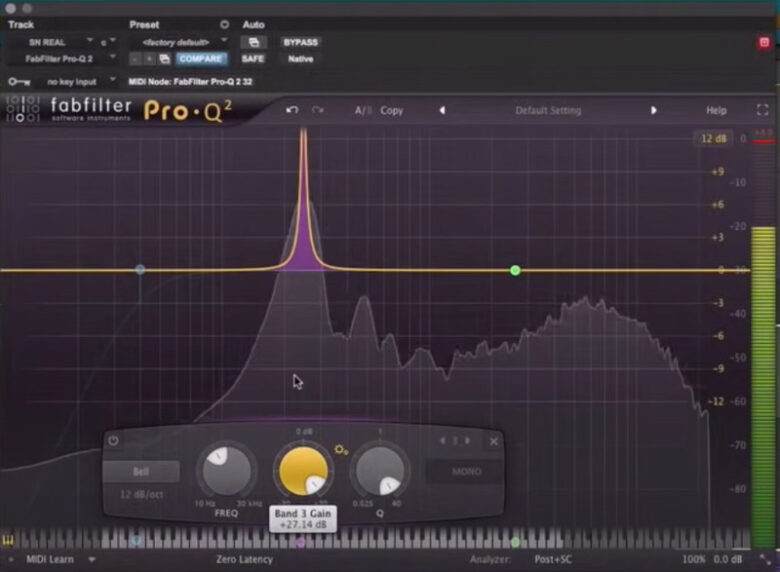This screenshot has width=780, height=572.
Task: Open the Analyzer Post+SC settings
Action: point(553,560)
